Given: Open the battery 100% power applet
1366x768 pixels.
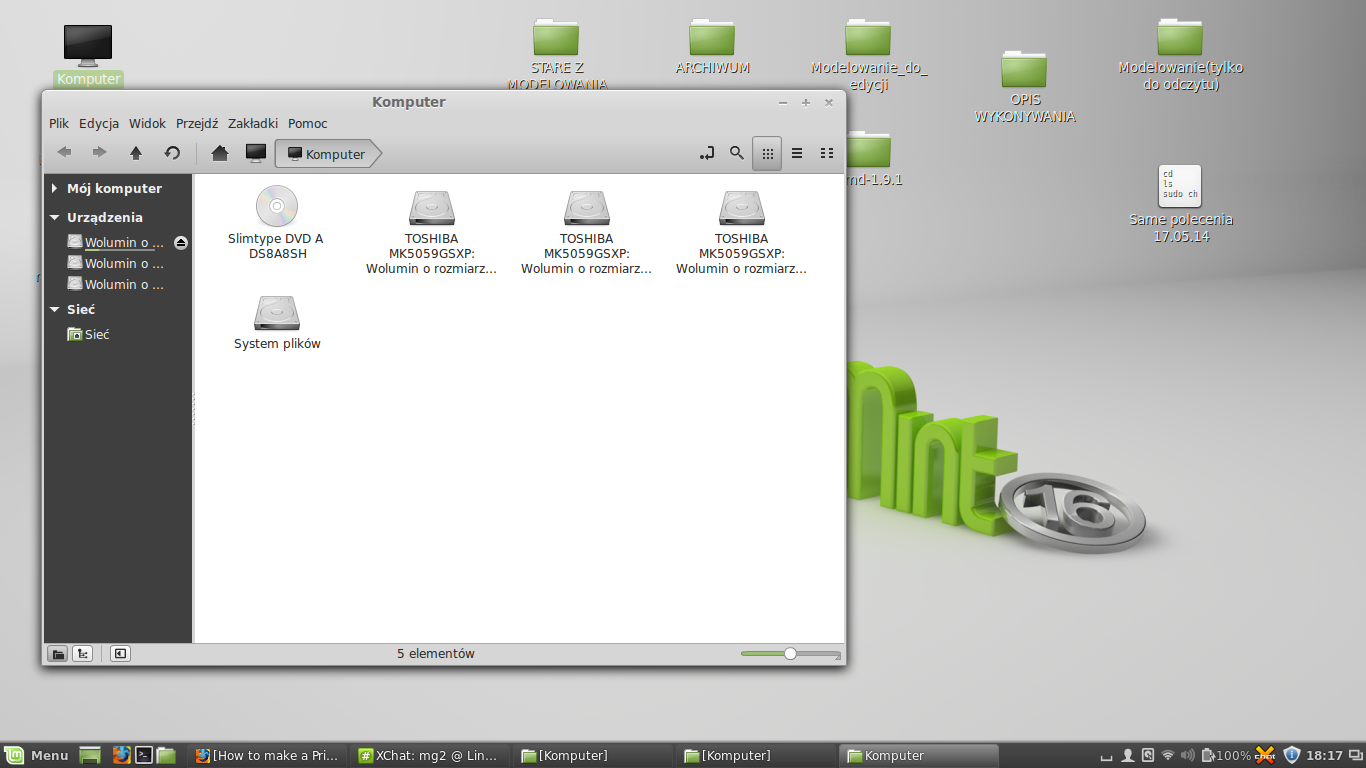Looking at the screenshot, I should tap(1225, 755).
